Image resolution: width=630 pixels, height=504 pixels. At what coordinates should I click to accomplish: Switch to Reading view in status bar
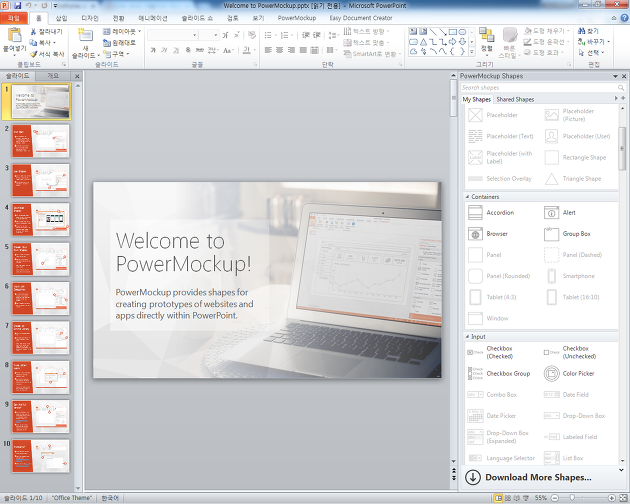coord(516,498)
